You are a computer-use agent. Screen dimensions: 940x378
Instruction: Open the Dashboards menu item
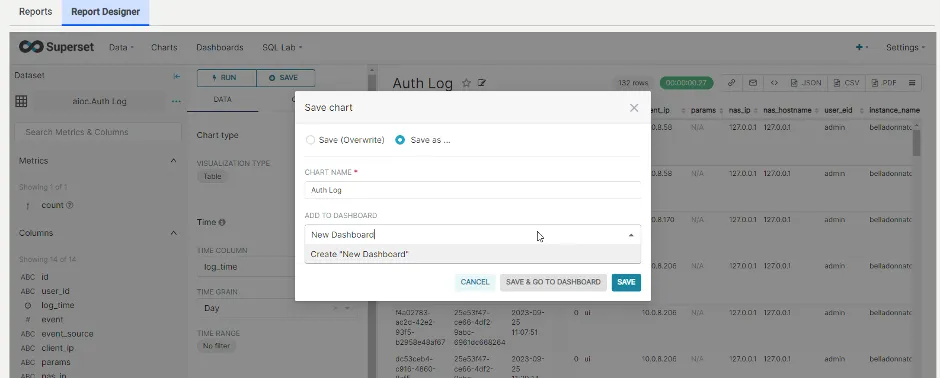click(x=219, y=47)
